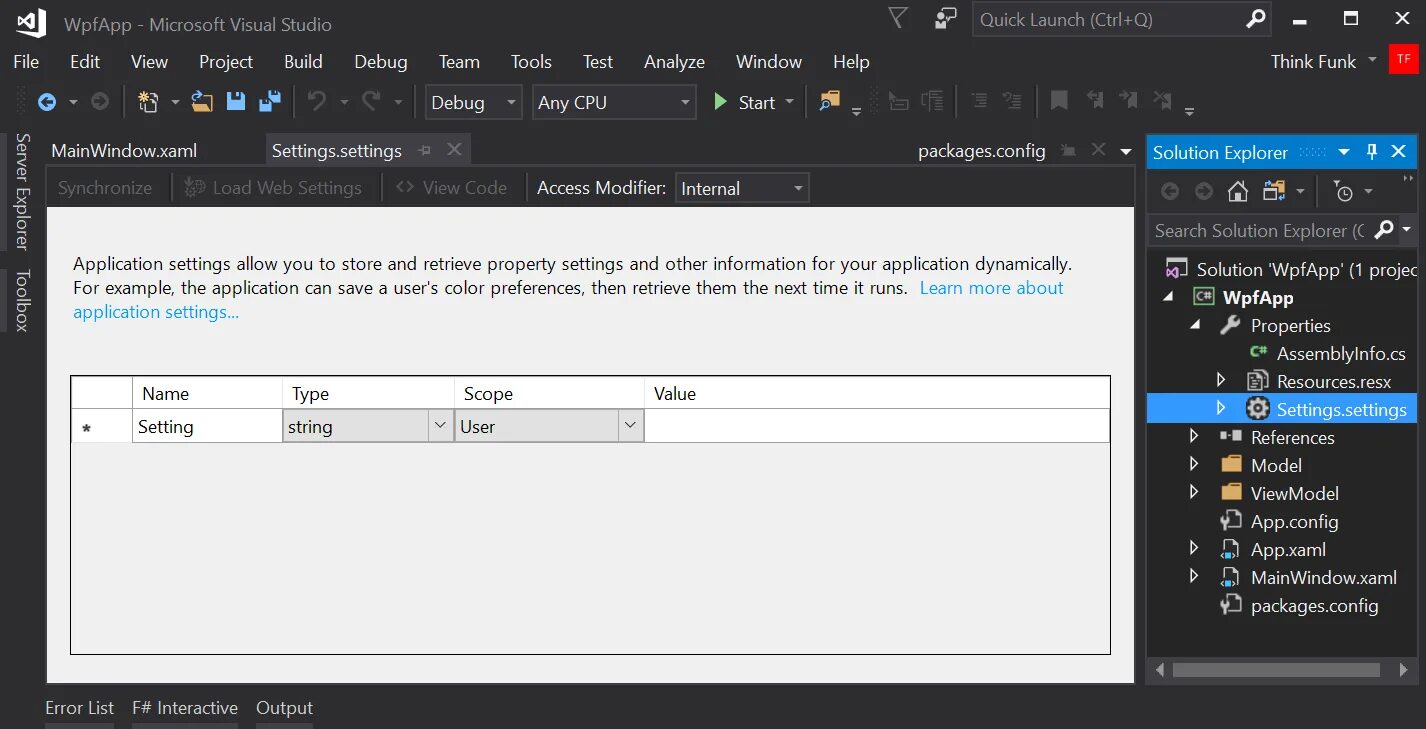Click the Back arrow in Solution Explorer toolbar

coord(1170,191)
